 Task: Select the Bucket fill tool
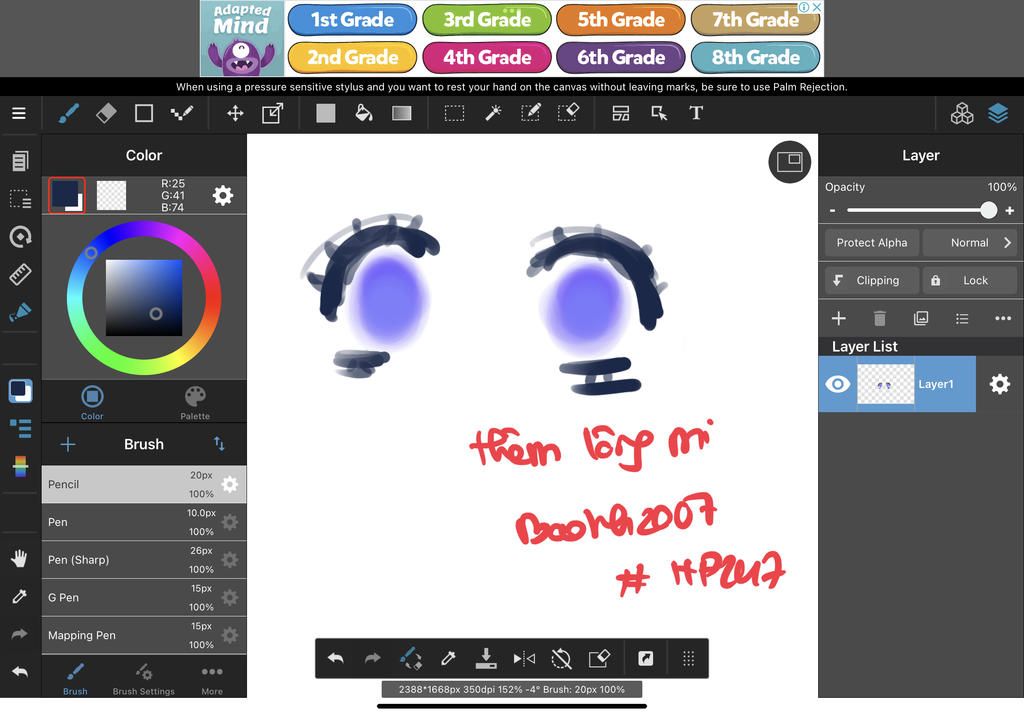363,113
